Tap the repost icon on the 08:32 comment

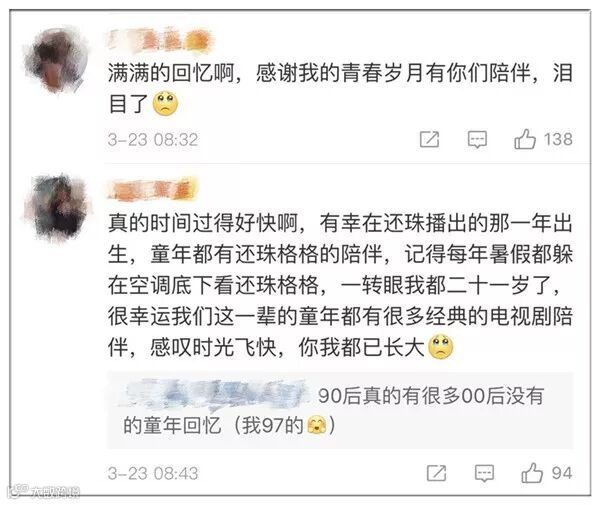click(430, 139)
